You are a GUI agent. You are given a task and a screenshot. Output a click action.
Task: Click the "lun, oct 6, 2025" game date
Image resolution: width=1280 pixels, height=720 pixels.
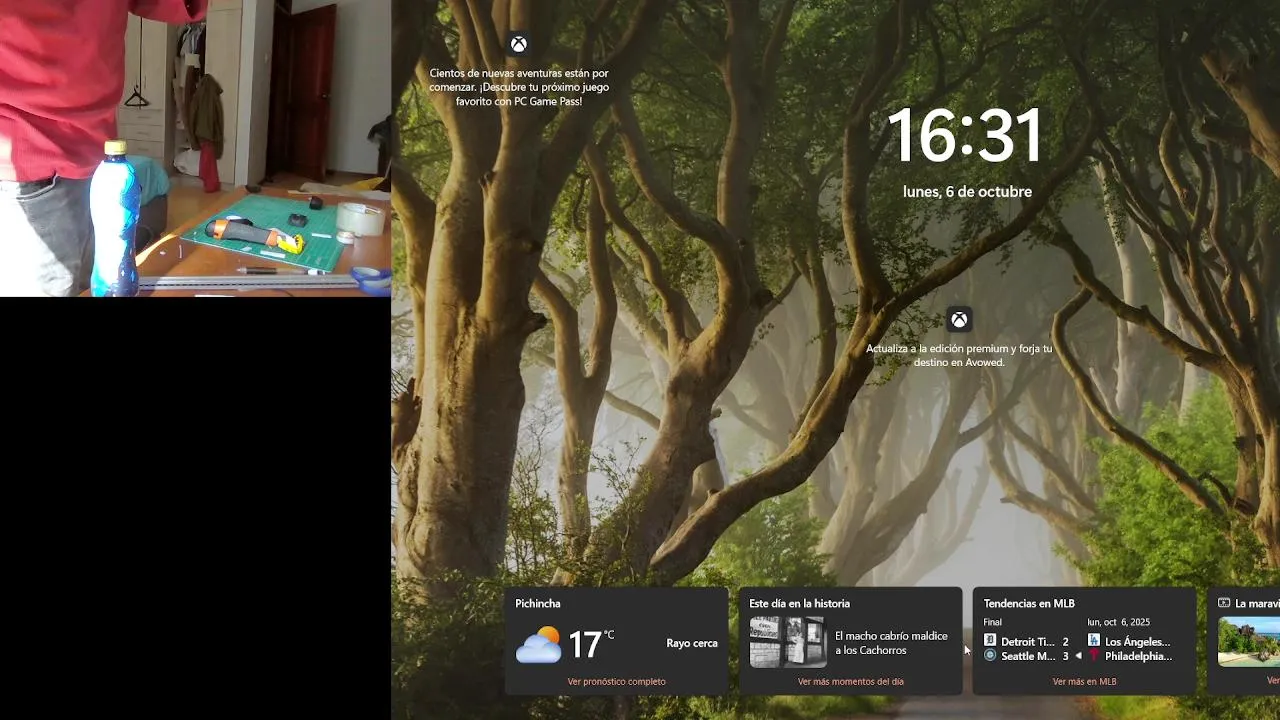pos(1119,622)
